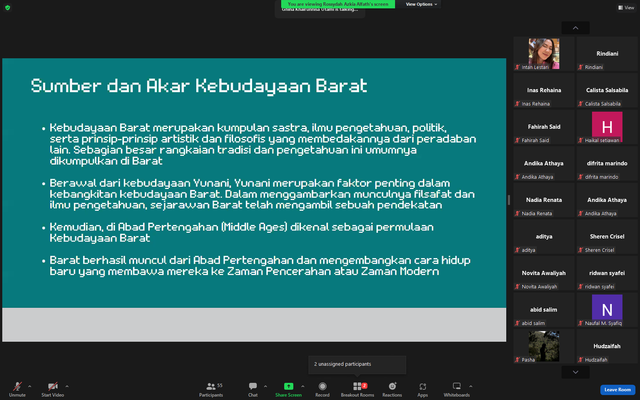This screenshot has height=400, width=640.
Task: Click the Record button
Action: tap(322, 389)
